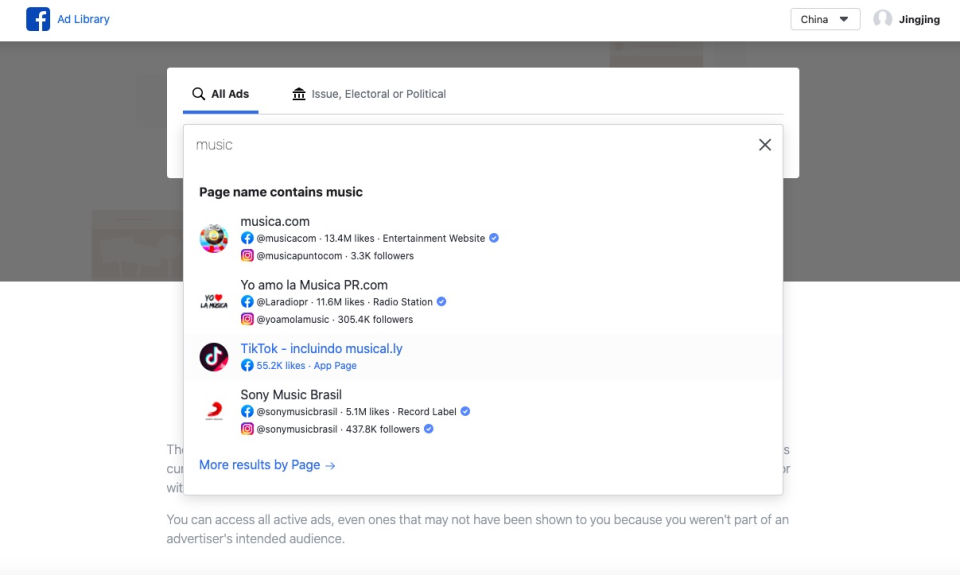The image size is (960, 575).
Task: Click the Jingjing profile avatar
Action: [x=882, y=19]
